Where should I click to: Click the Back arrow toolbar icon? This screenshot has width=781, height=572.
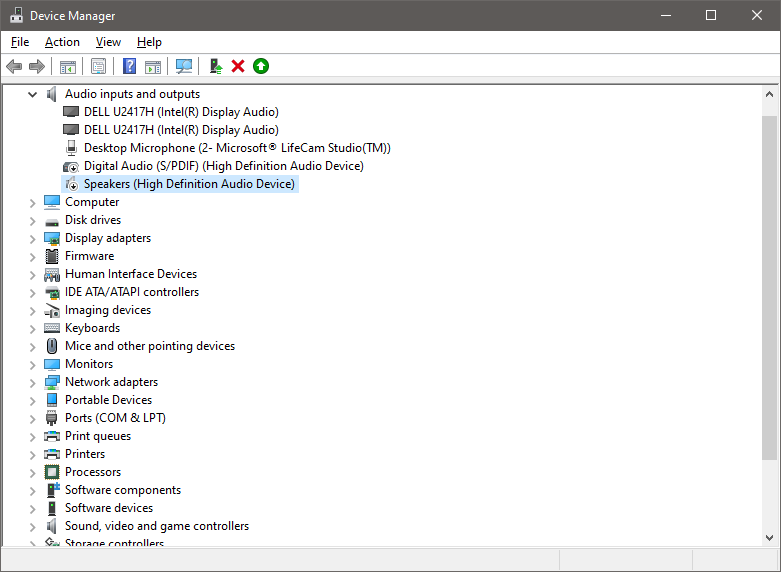coord(14,66)
